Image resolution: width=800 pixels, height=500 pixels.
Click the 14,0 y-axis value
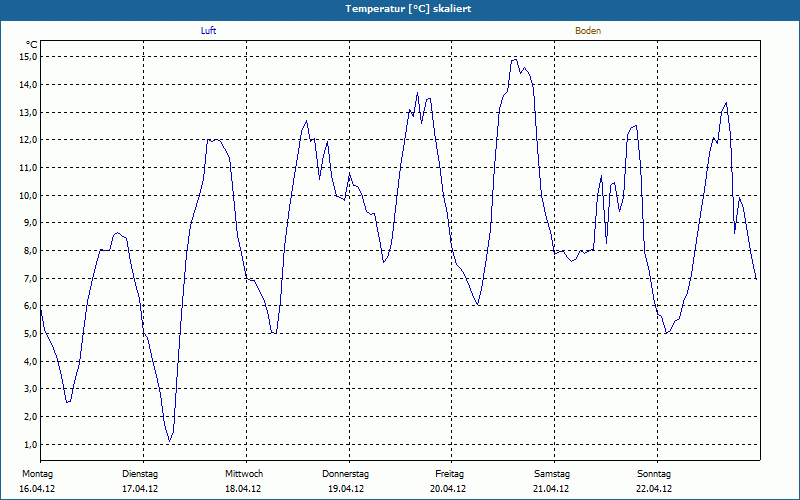pyautogui.click(x=29, y=85)
